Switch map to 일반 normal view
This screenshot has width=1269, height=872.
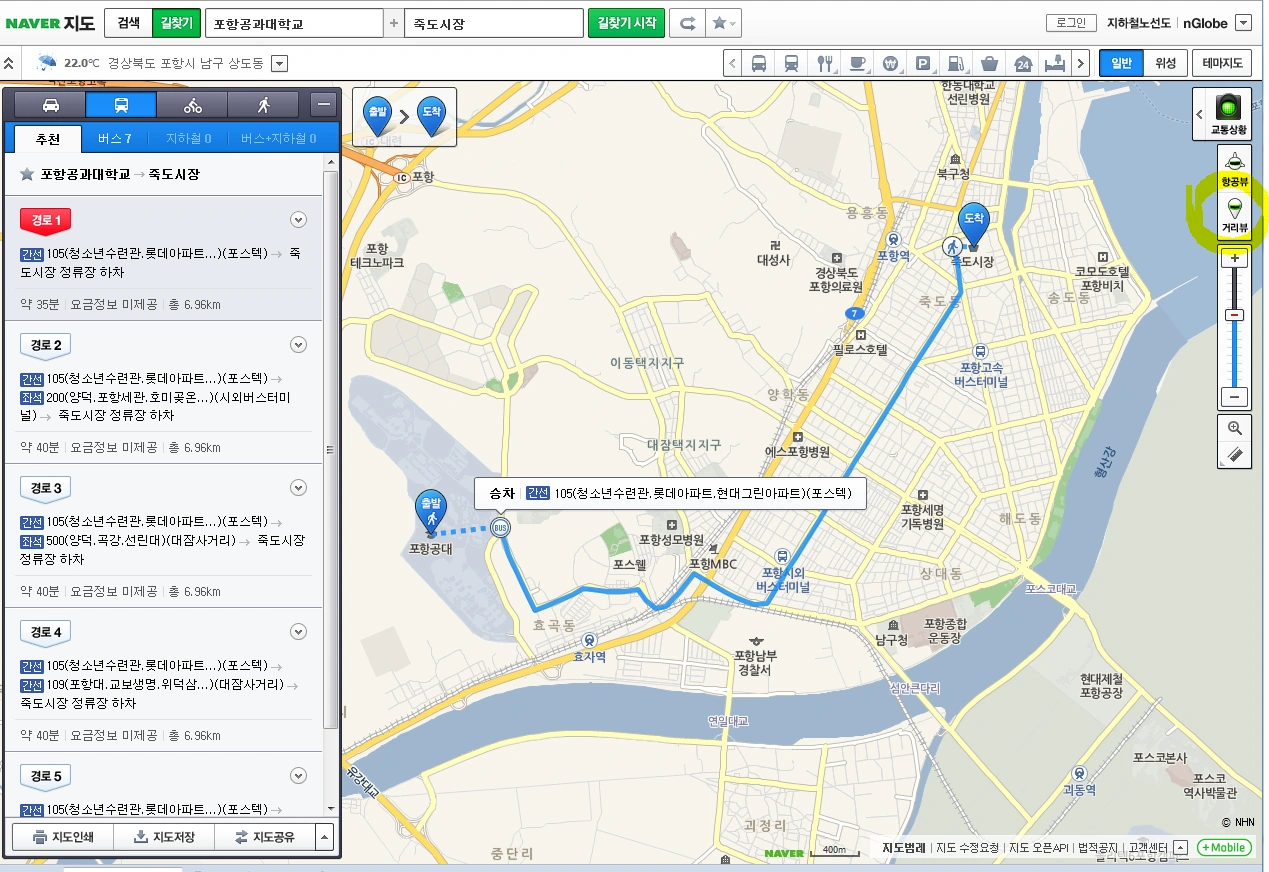tap(1121, 64)
